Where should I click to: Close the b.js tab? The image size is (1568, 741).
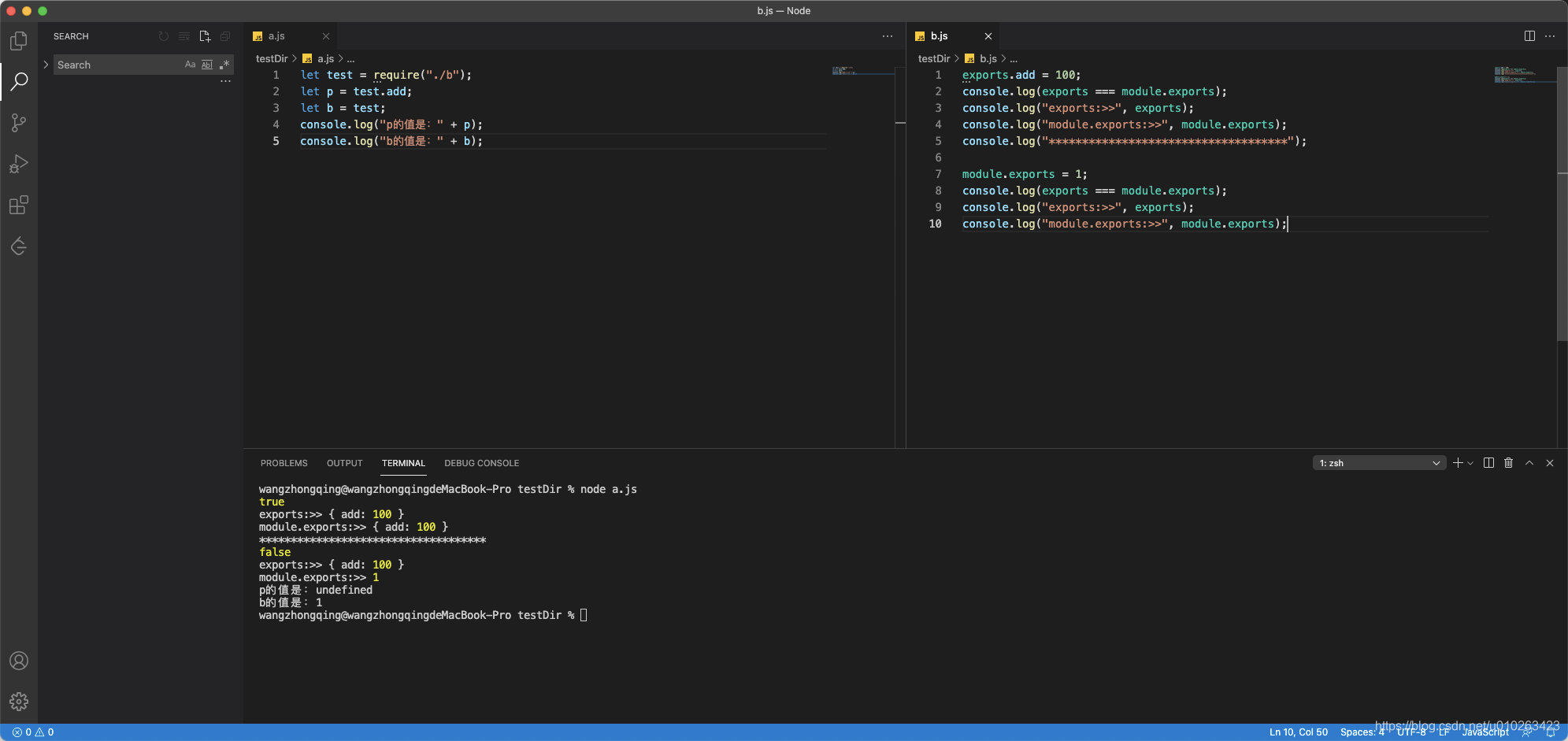pos(988,36)
